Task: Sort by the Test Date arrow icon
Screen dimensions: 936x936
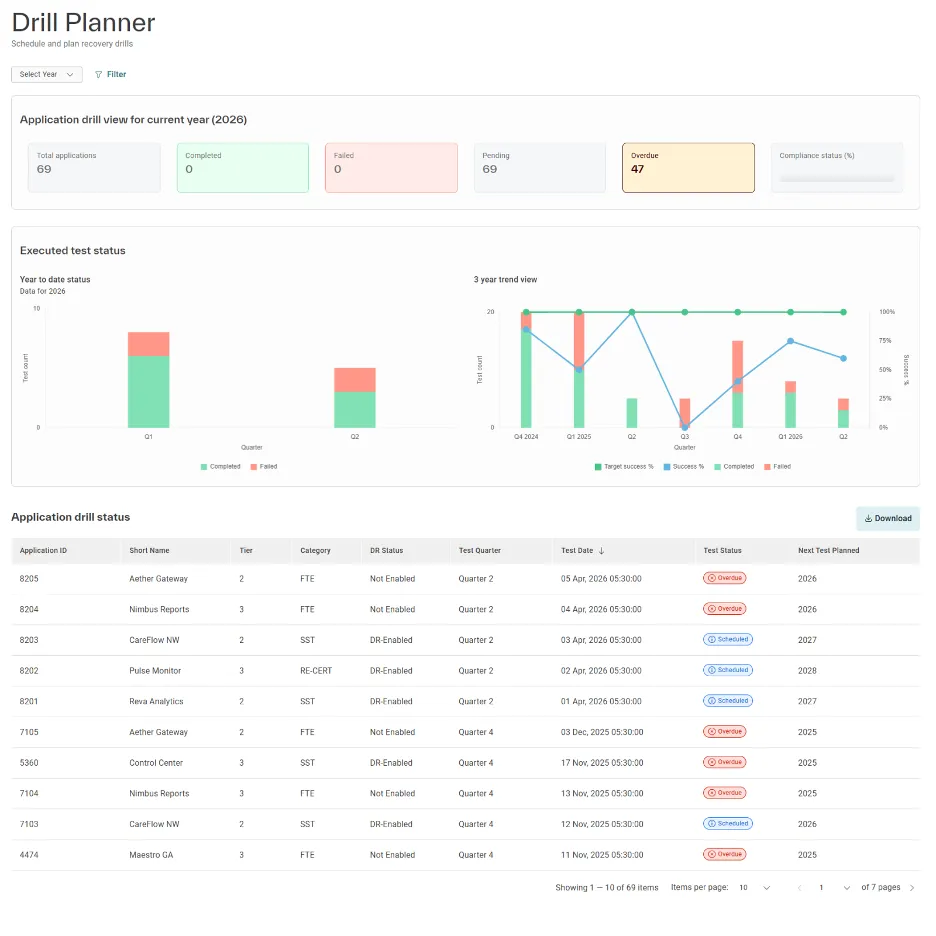Action: (x=601, y=550)
